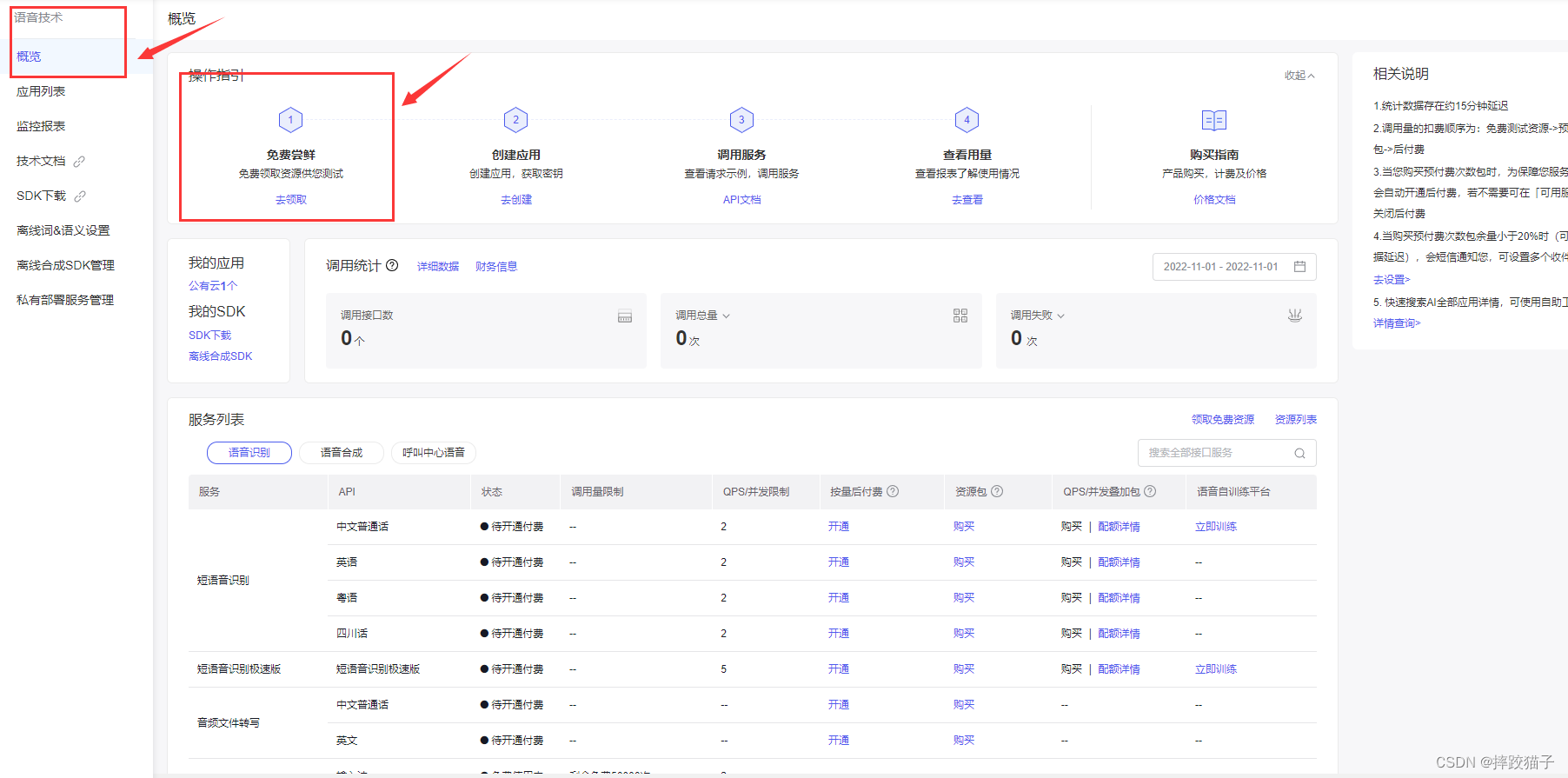1568x778 pixels.
Task: Click the step 1 hexagon icon
Action: click(290, 120)
